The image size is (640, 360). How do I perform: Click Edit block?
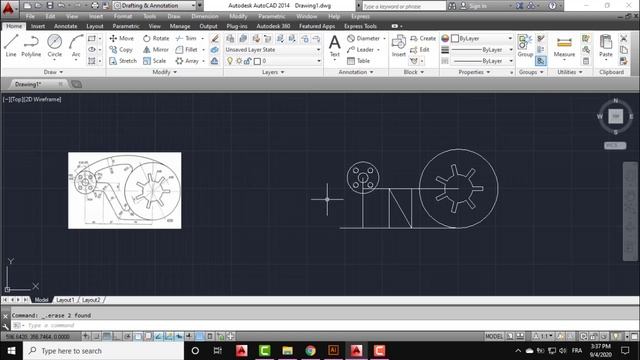click(420, 49)
